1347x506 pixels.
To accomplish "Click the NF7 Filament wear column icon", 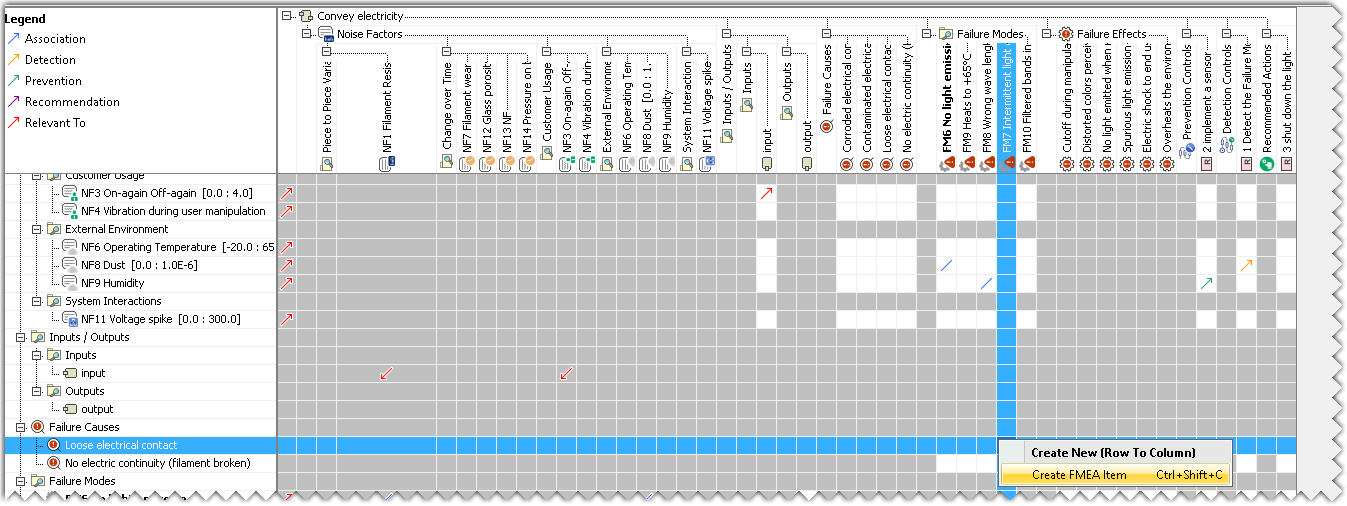I will pos(466,163).
